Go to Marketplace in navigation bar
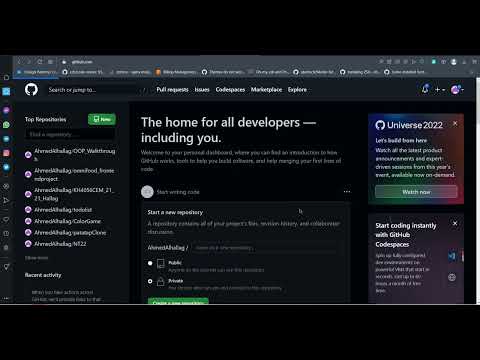Screen dimensions: 480x360 [266, 90]
